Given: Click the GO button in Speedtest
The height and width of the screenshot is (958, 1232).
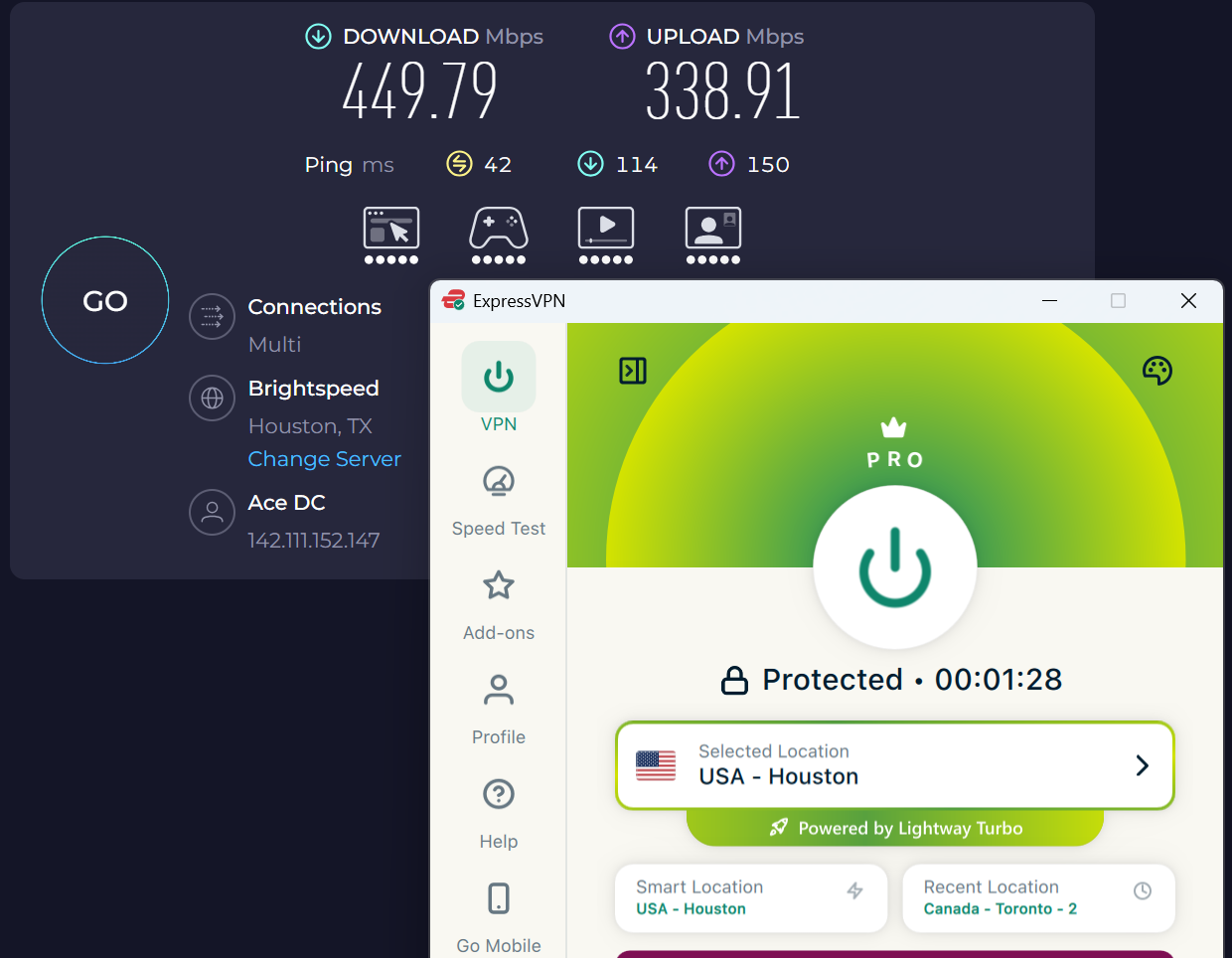Looking at the screenshot, I should (105, 300).
